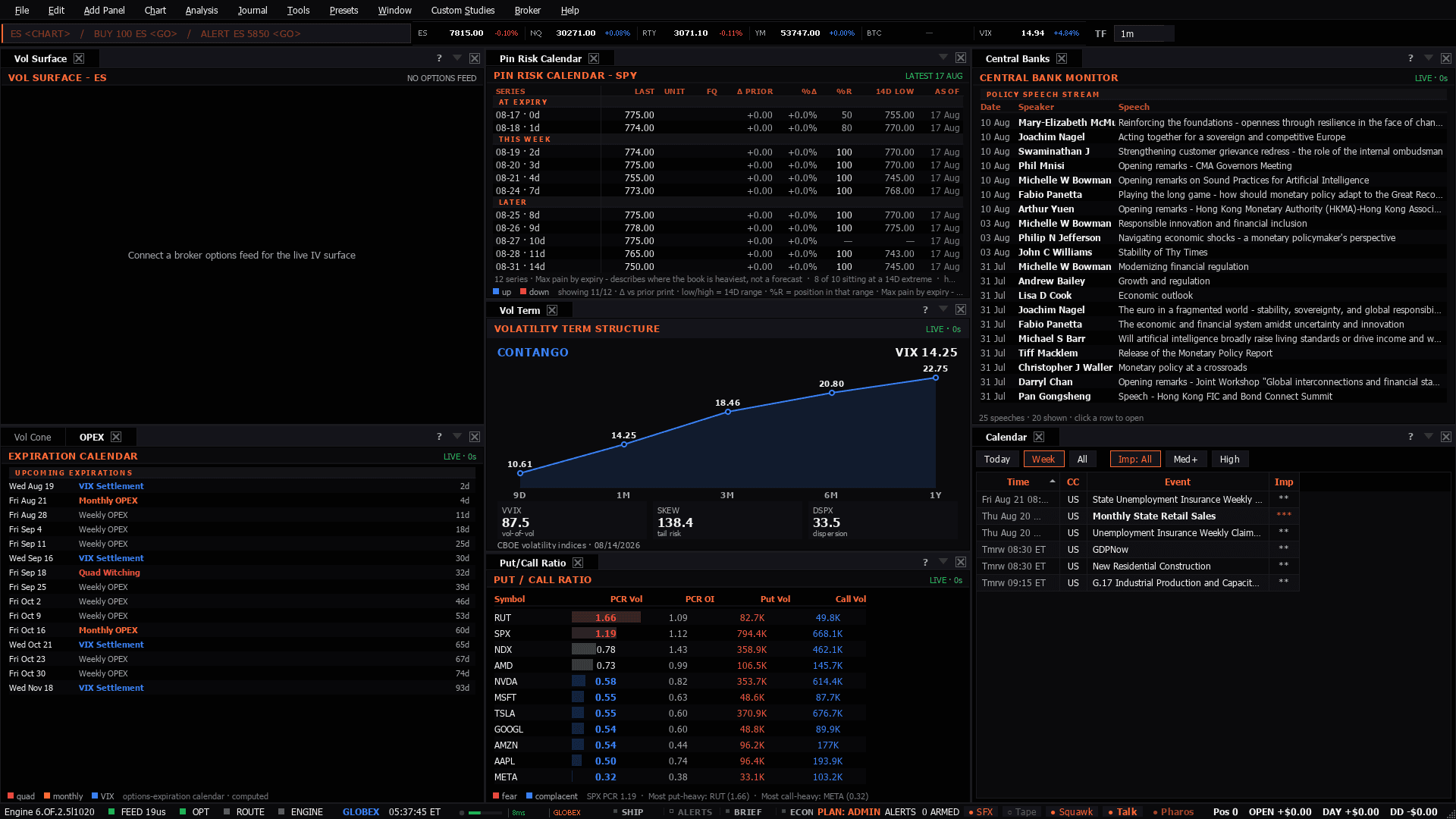The height and width of the screenshot is (819, 1456).
Task: Open help for Central Banks panel
Action: (1410, 58)
